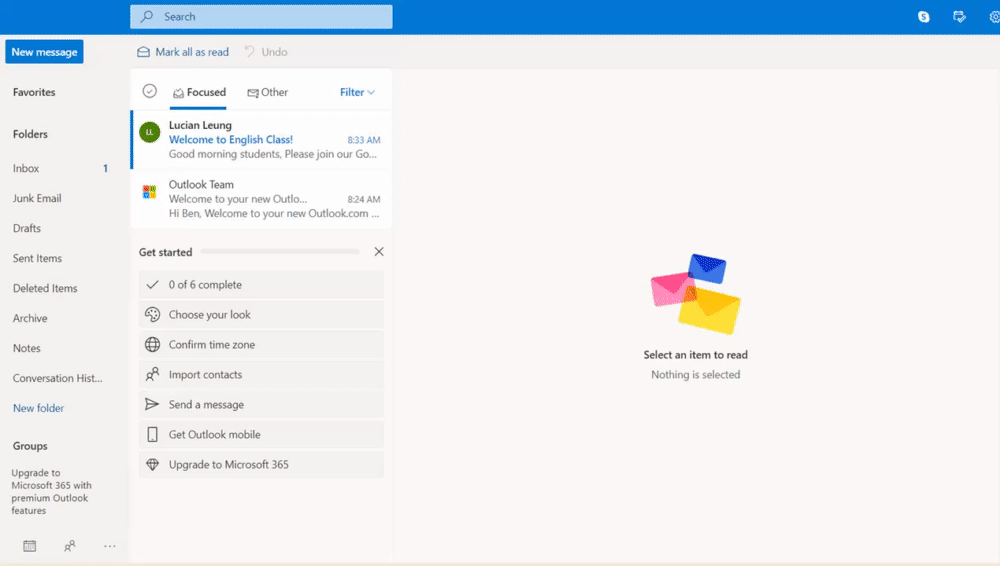Image resolution: width=1000 pixels, height=566 pixels.
Task: Select Choose your look step
Action: tap(261, 315)
